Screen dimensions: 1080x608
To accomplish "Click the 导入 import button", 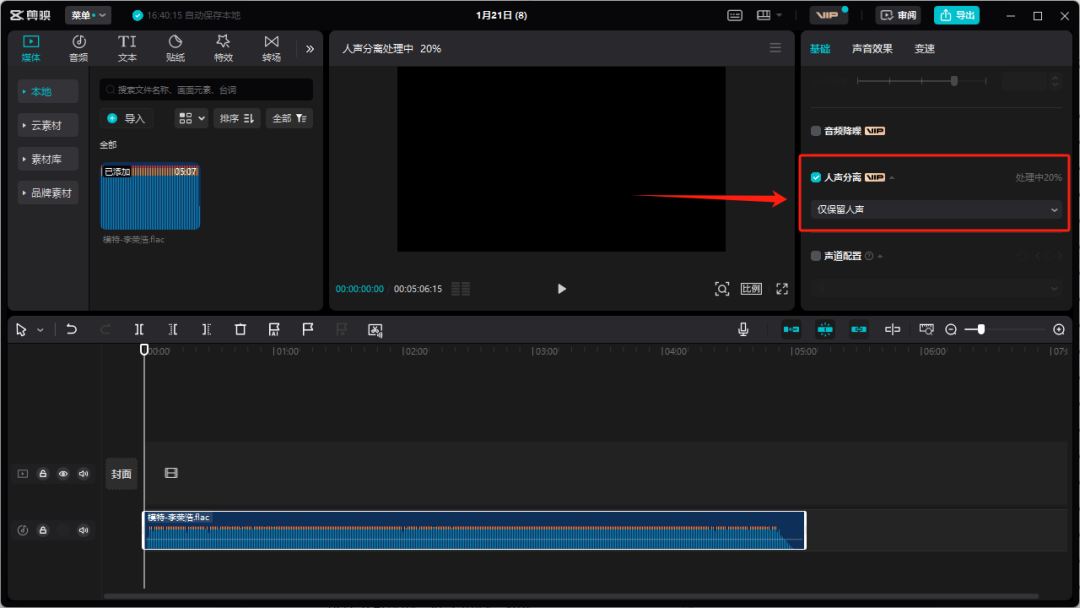I will 127,118.
